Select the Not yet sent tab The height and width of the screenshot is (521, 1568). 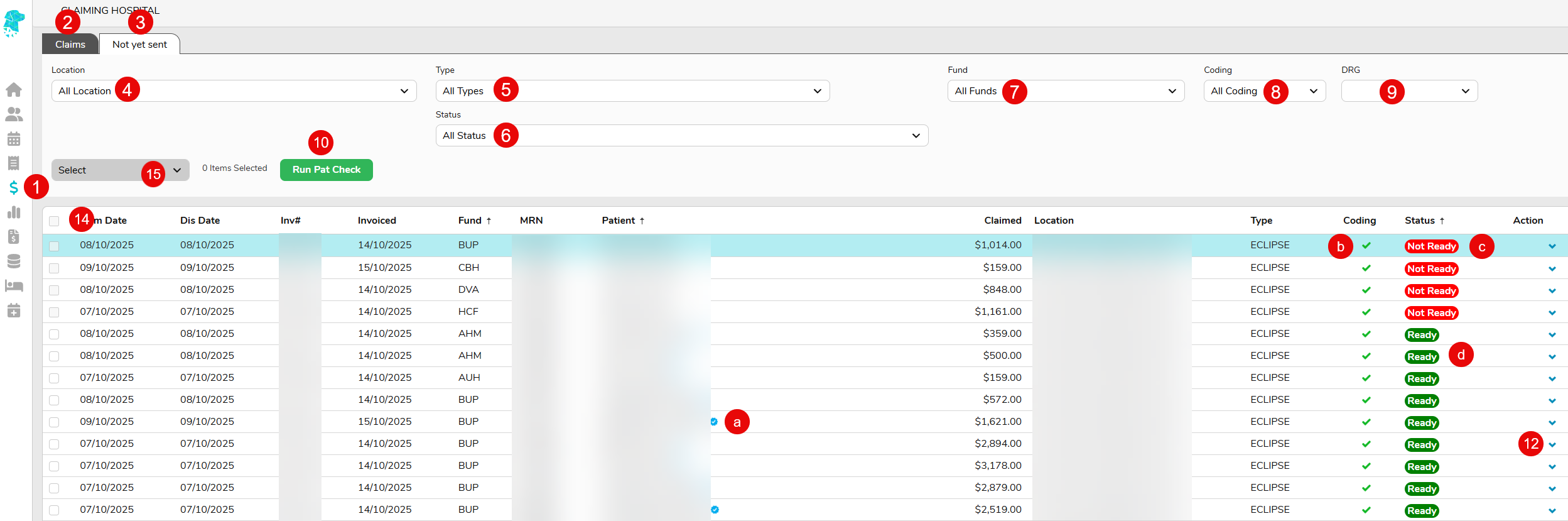[139, 45]
